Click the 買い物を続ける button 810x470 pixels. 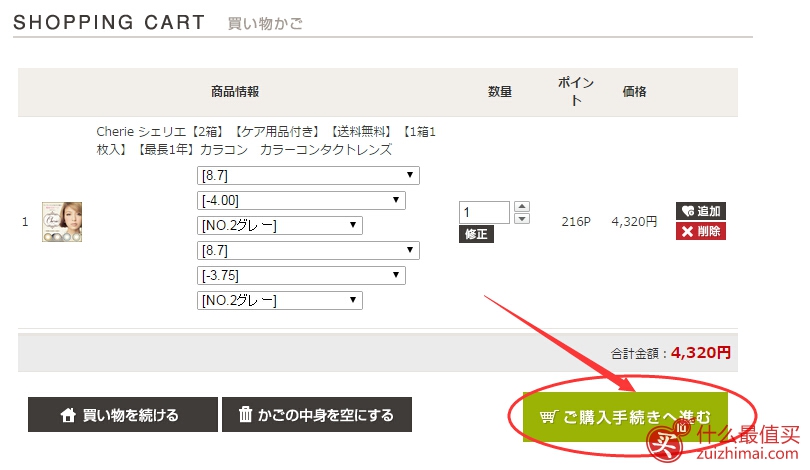[x=123, y=414]
